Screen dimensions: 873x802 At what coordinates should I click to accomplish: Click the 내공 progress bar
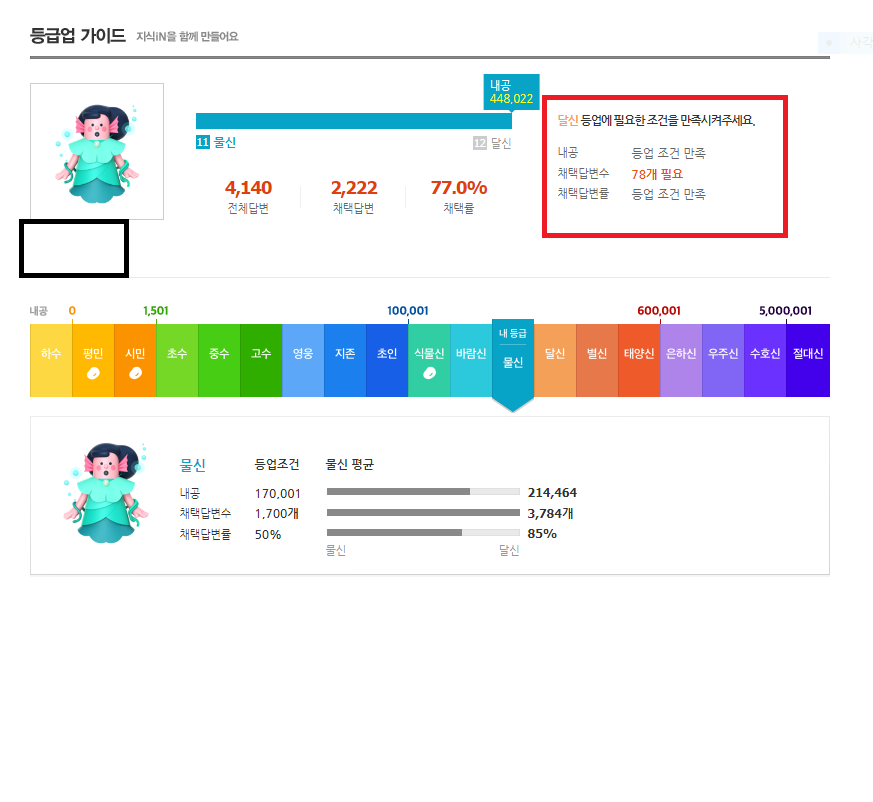pyautogui.click(x=354, y=121)
